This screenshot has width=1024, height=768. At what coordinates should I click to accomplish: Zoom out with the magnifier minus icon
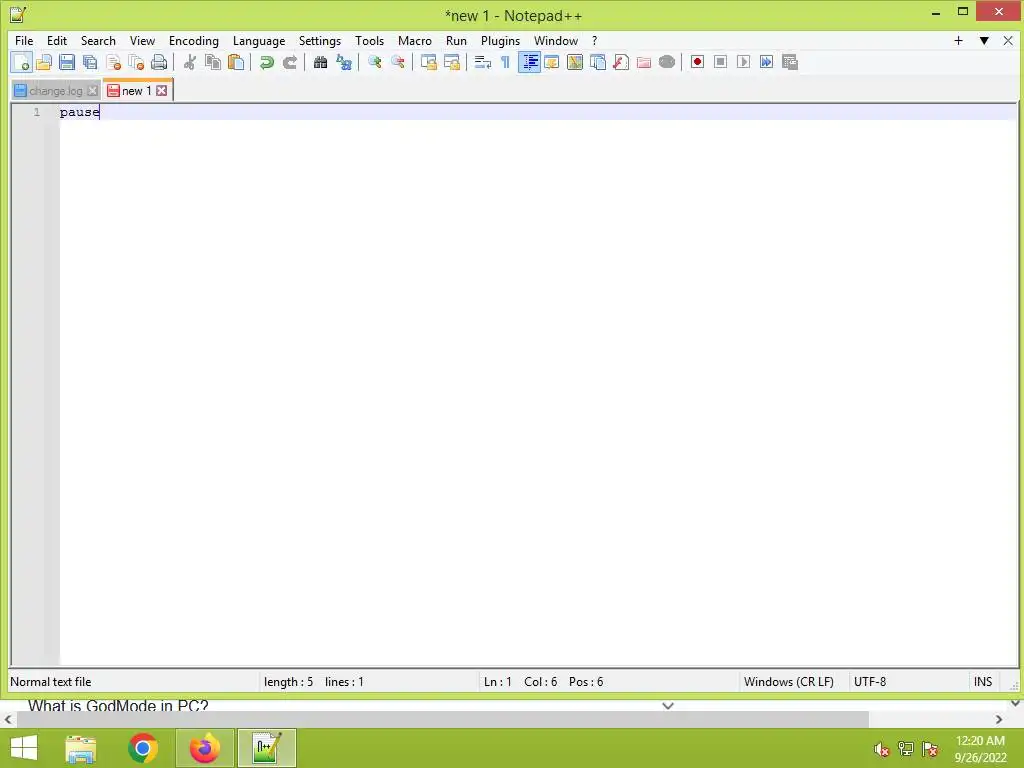[397, 62]
